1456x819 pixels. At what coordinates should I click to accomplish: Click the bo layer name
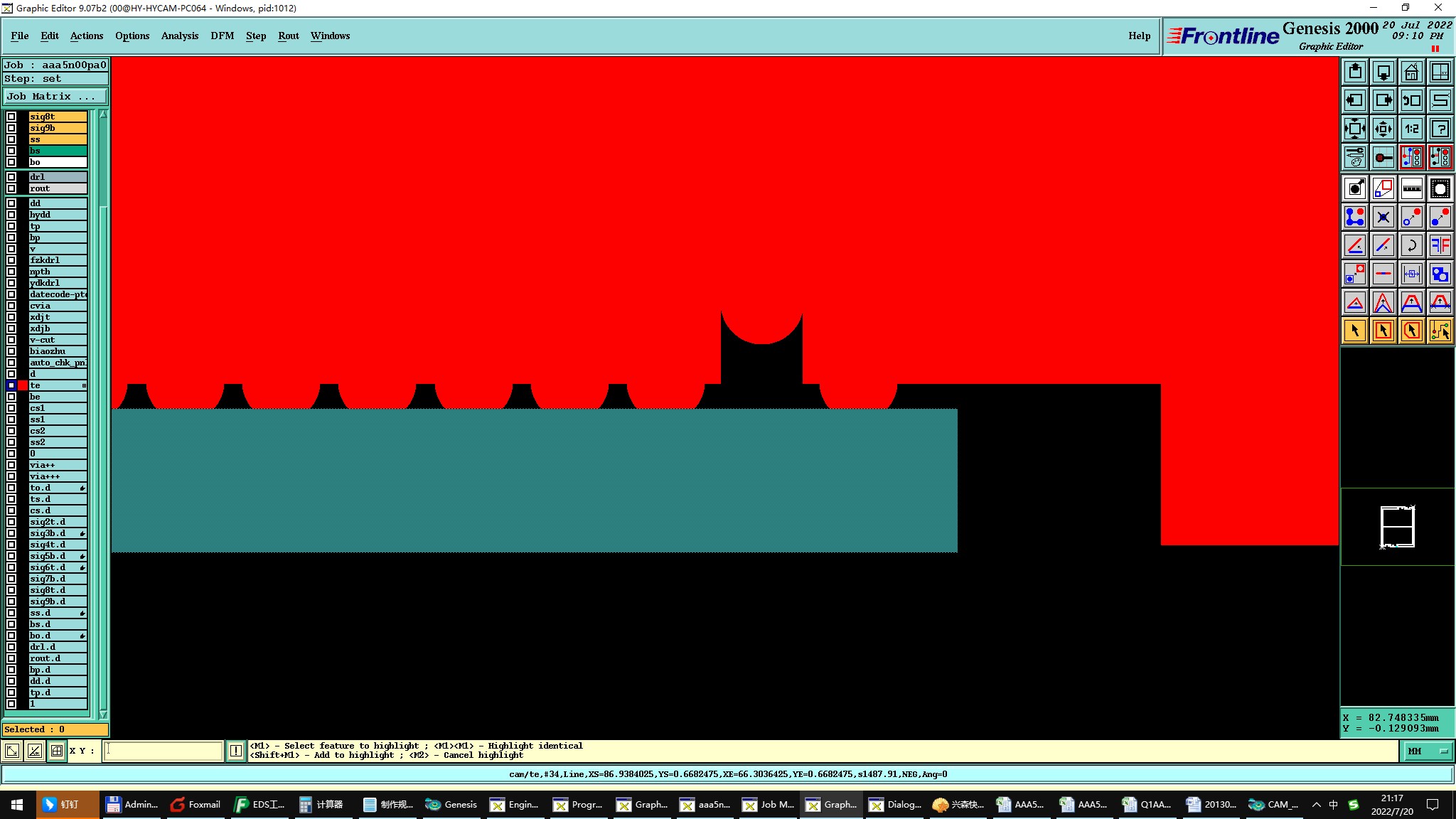coord(58,162)
